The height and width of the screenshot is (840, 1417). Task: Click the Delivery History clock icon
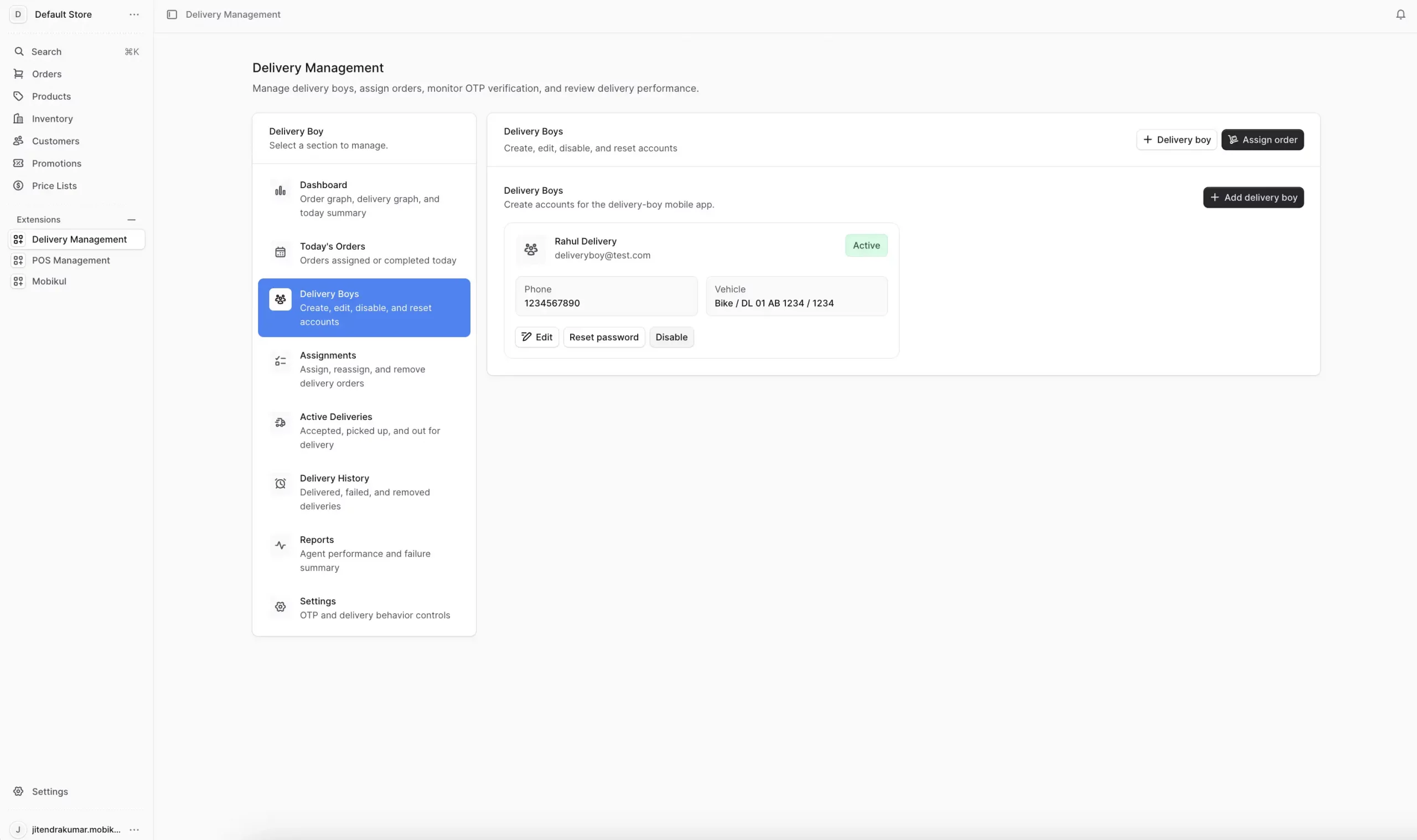280,484
